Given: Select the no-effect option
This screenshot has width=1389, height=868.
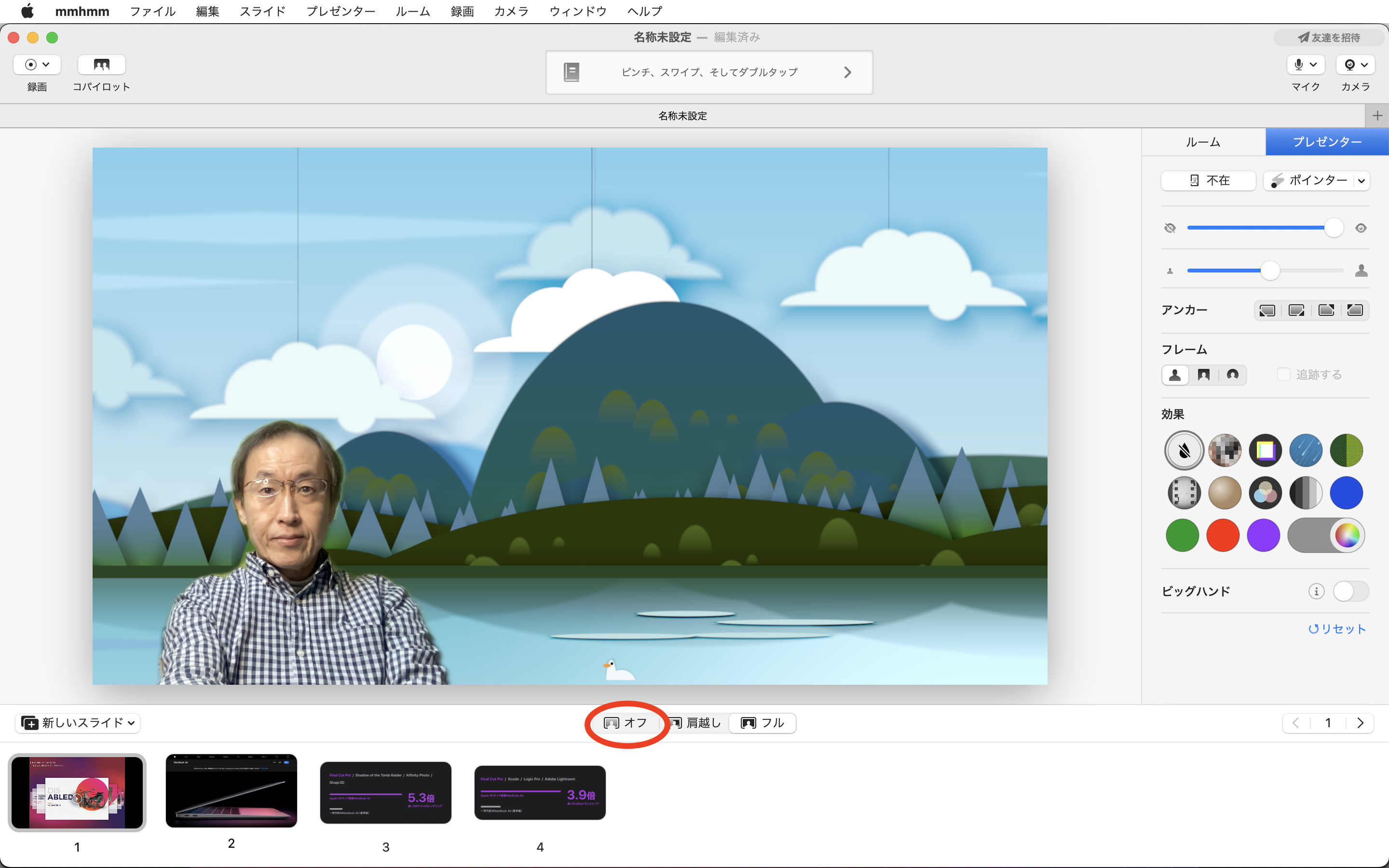Looking at the screenshot, I should point(1184,451).
